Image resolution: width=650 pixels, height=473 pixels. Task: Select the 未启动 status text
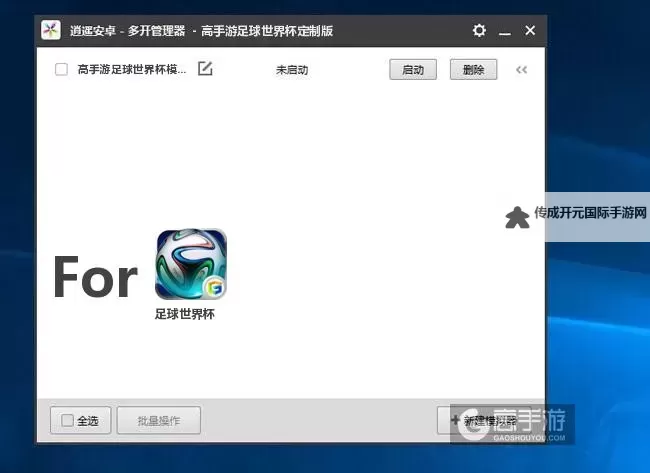[x=292, y=70]
